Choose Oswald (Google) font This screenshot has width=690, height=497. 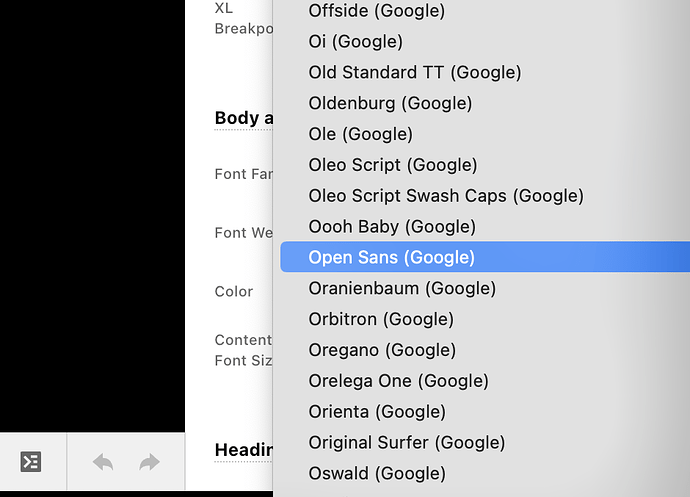[376, 473]
